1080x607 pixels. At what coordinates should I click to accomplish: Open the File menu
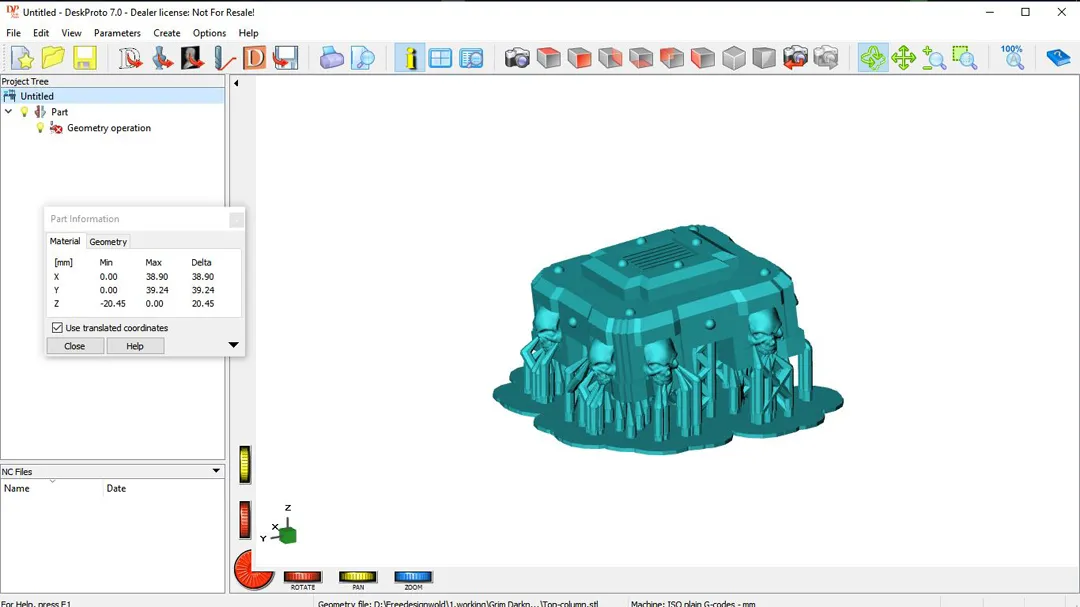point(13,33)
